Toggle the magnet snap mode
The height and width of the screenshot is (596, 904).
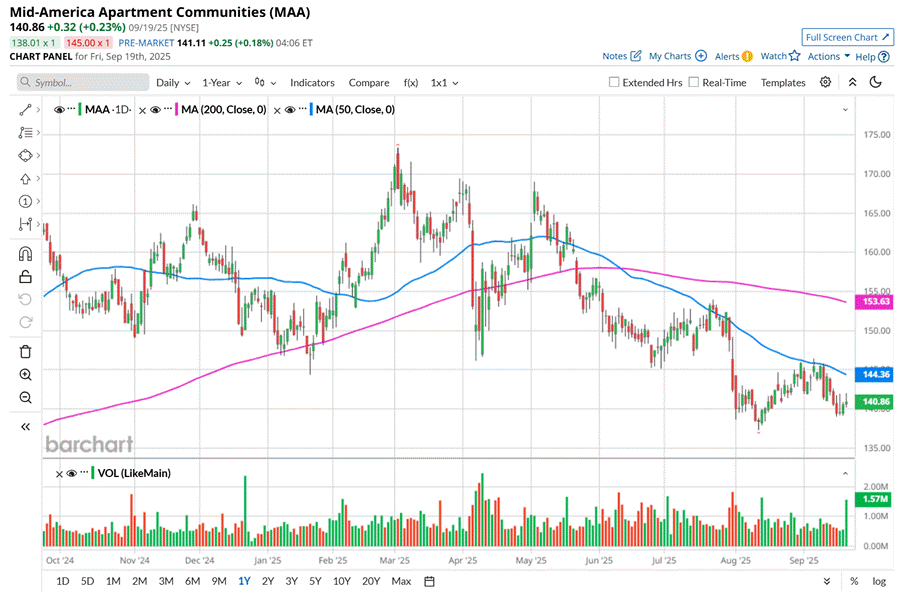25,254
